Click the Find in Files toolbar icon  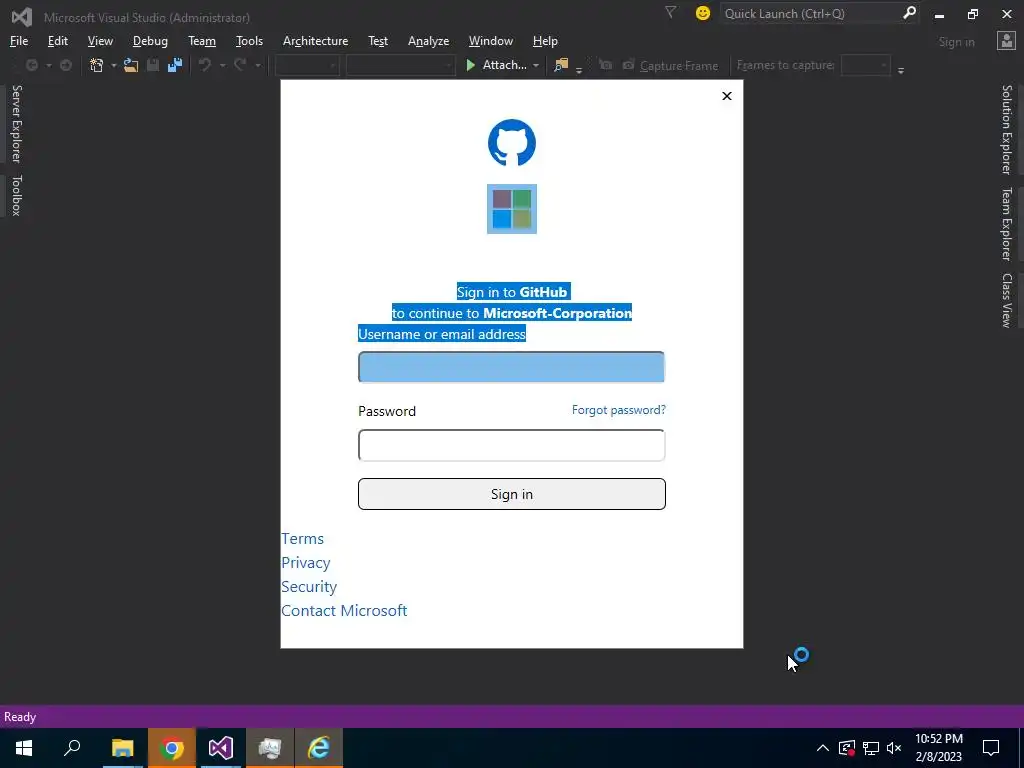coord(561,65)
